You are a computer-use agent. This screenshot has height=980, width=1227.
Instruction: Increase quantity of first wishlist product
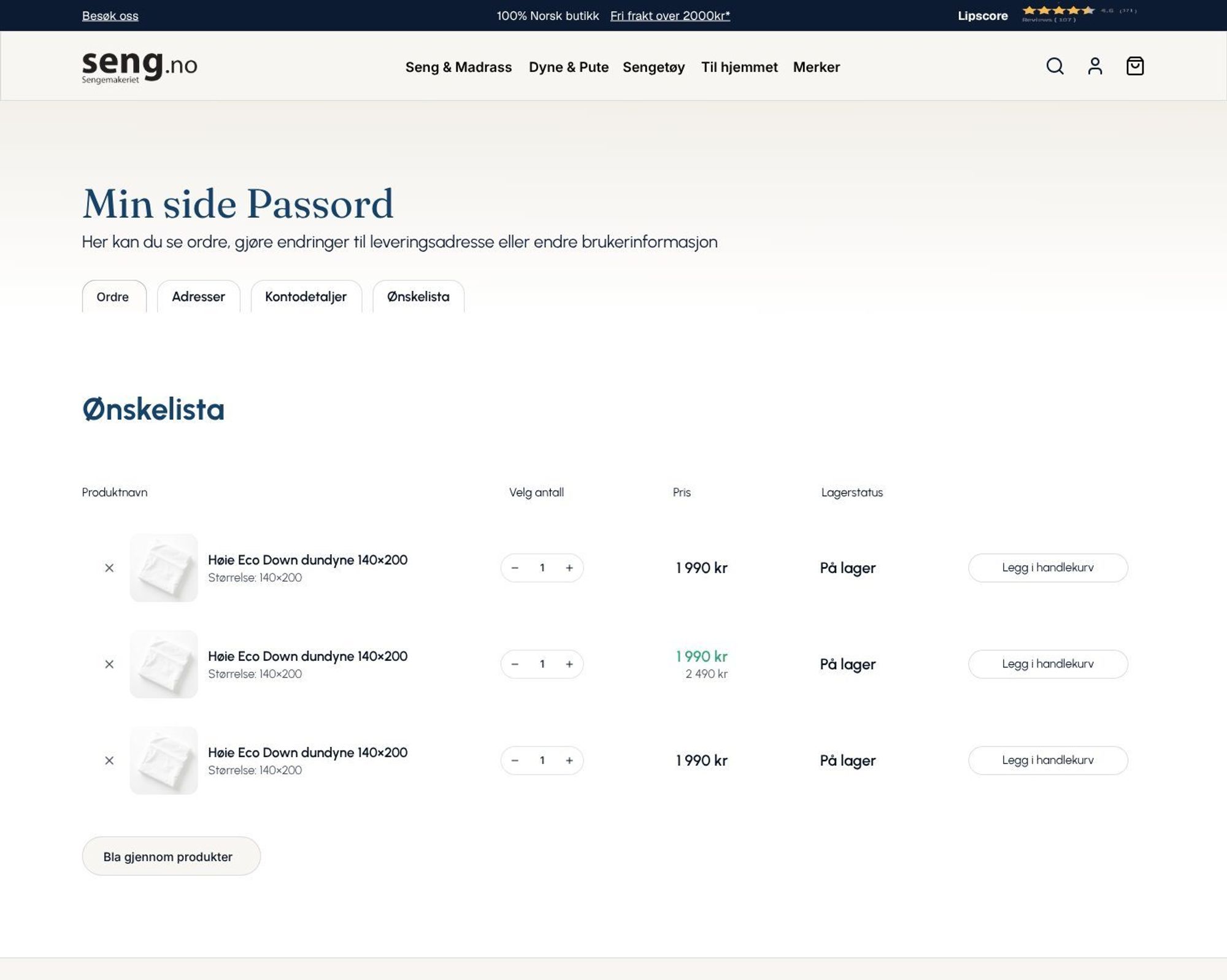click(x=569, y=568)
